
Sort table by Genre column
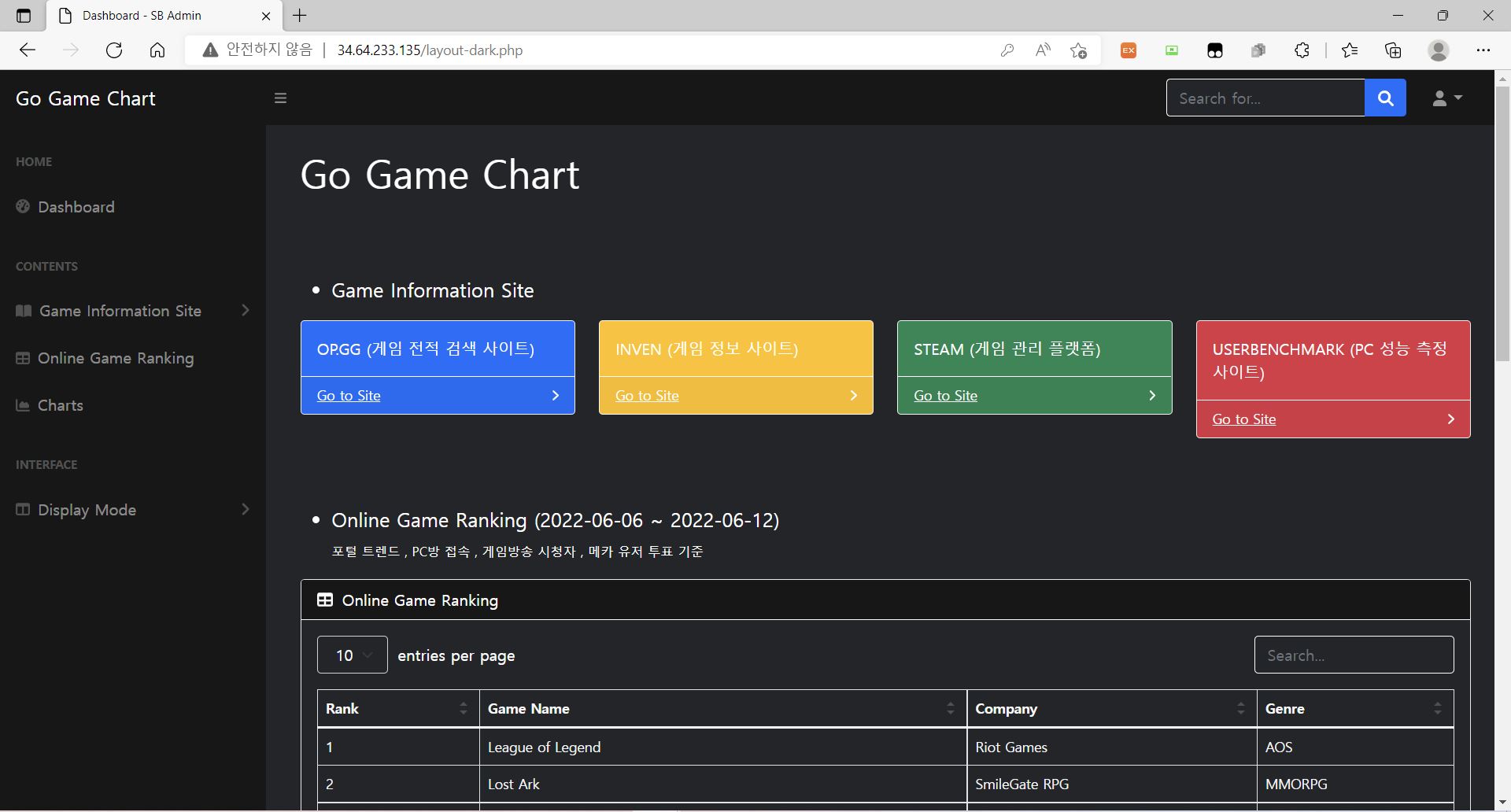1354,708
